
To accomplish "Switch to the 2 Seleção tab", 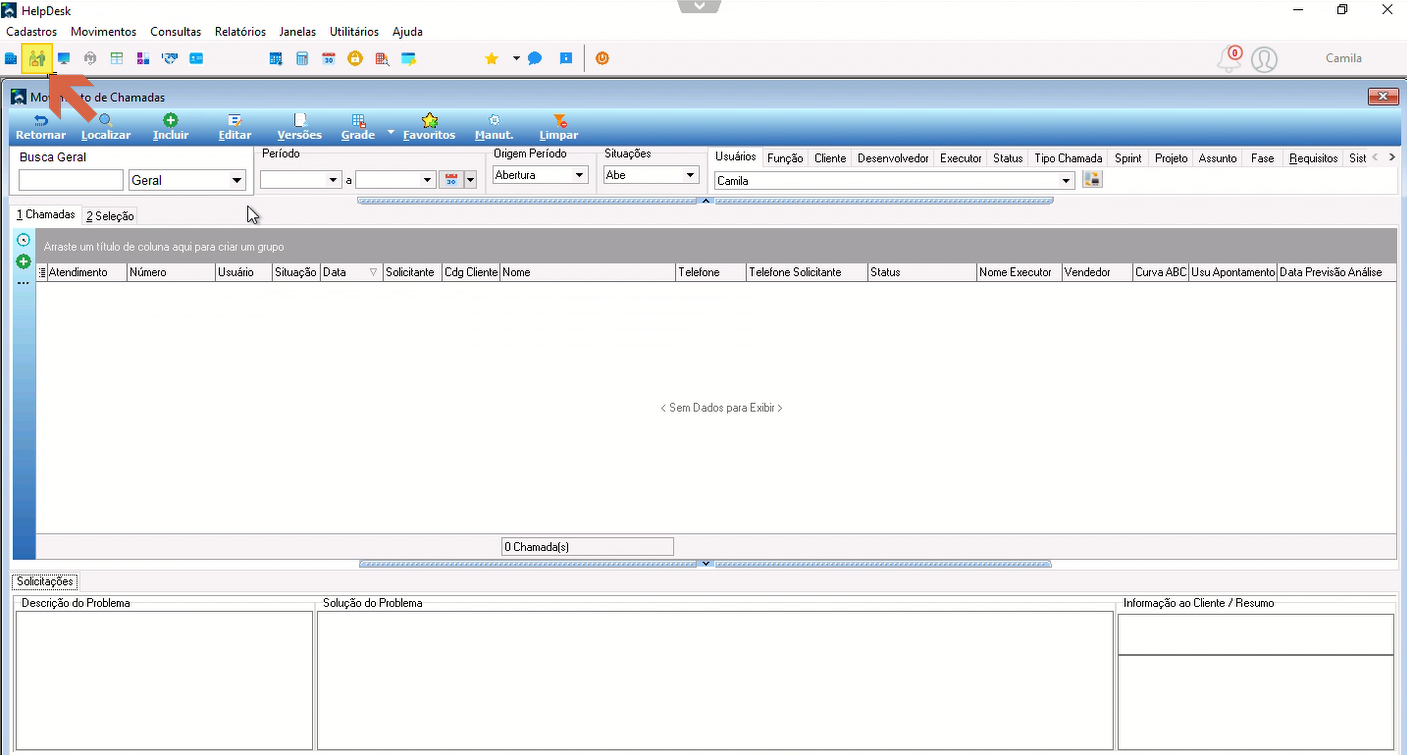I will click(x=109, y=216).
